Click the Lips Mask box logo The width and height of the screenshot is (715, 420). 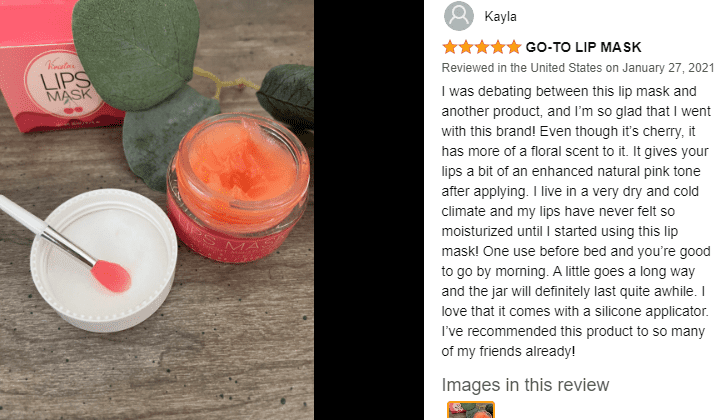(65, 83)
